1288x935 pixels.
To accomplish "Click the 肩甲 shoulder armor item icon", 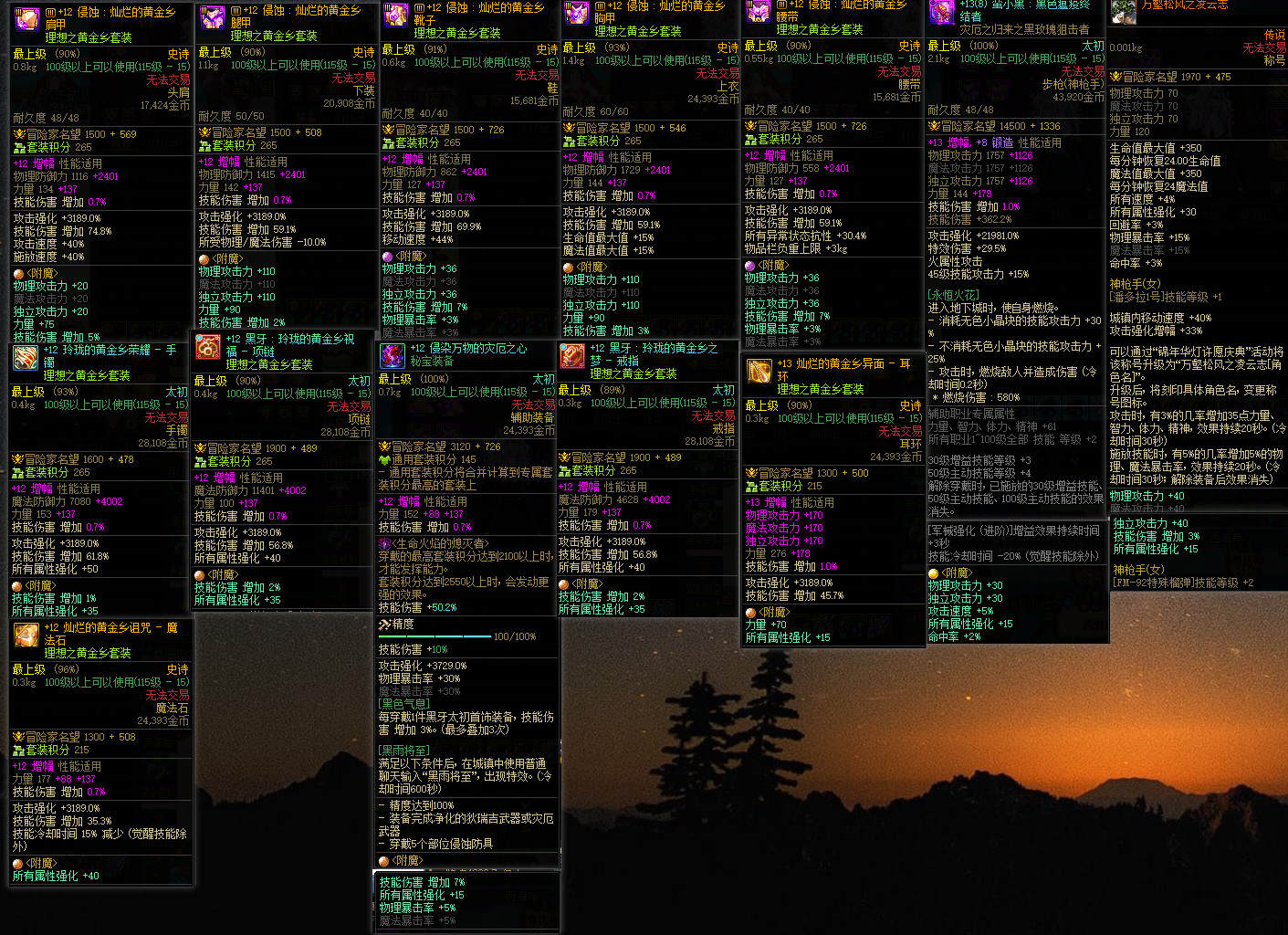I will point(27,19).
